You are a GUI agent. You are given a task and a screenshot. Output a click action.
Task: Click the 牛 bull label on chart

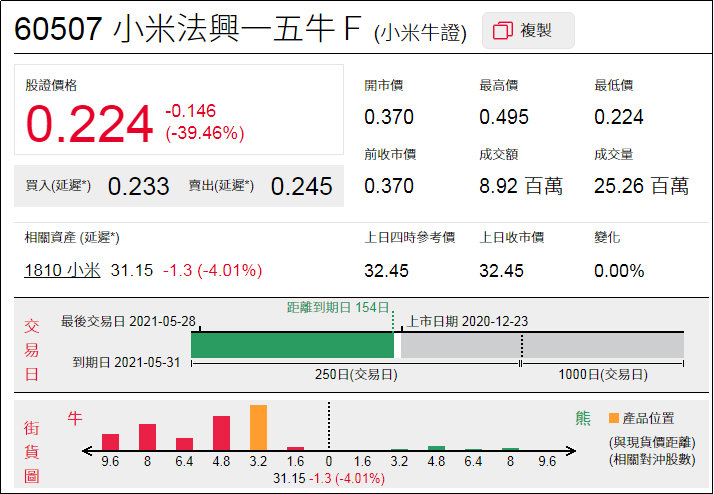pos(75,418)
